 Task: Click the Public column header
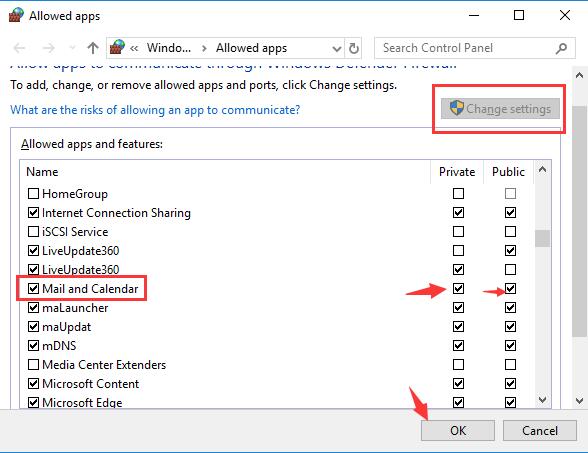tap(508, 172)
